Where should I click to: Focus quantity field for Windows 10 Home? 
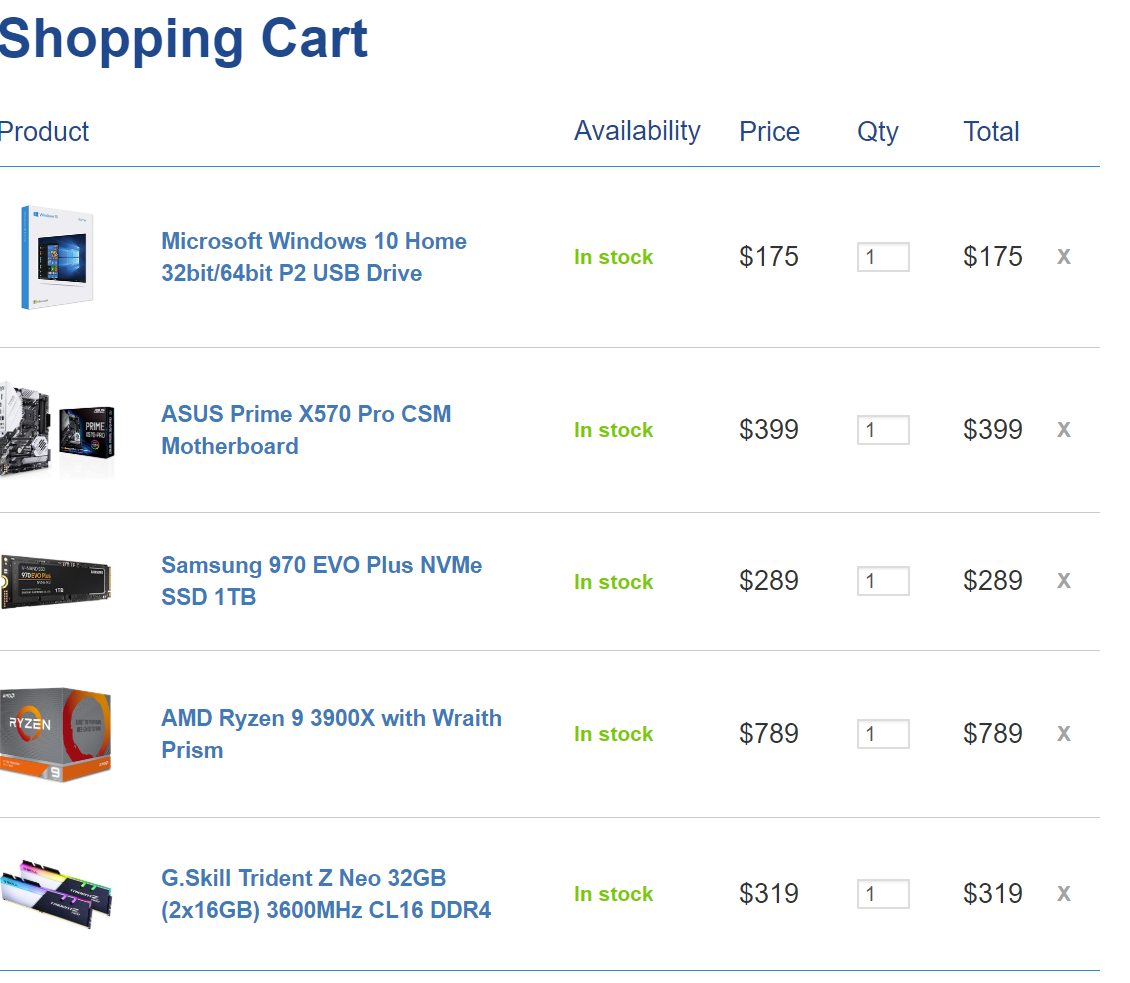point(883,257)
